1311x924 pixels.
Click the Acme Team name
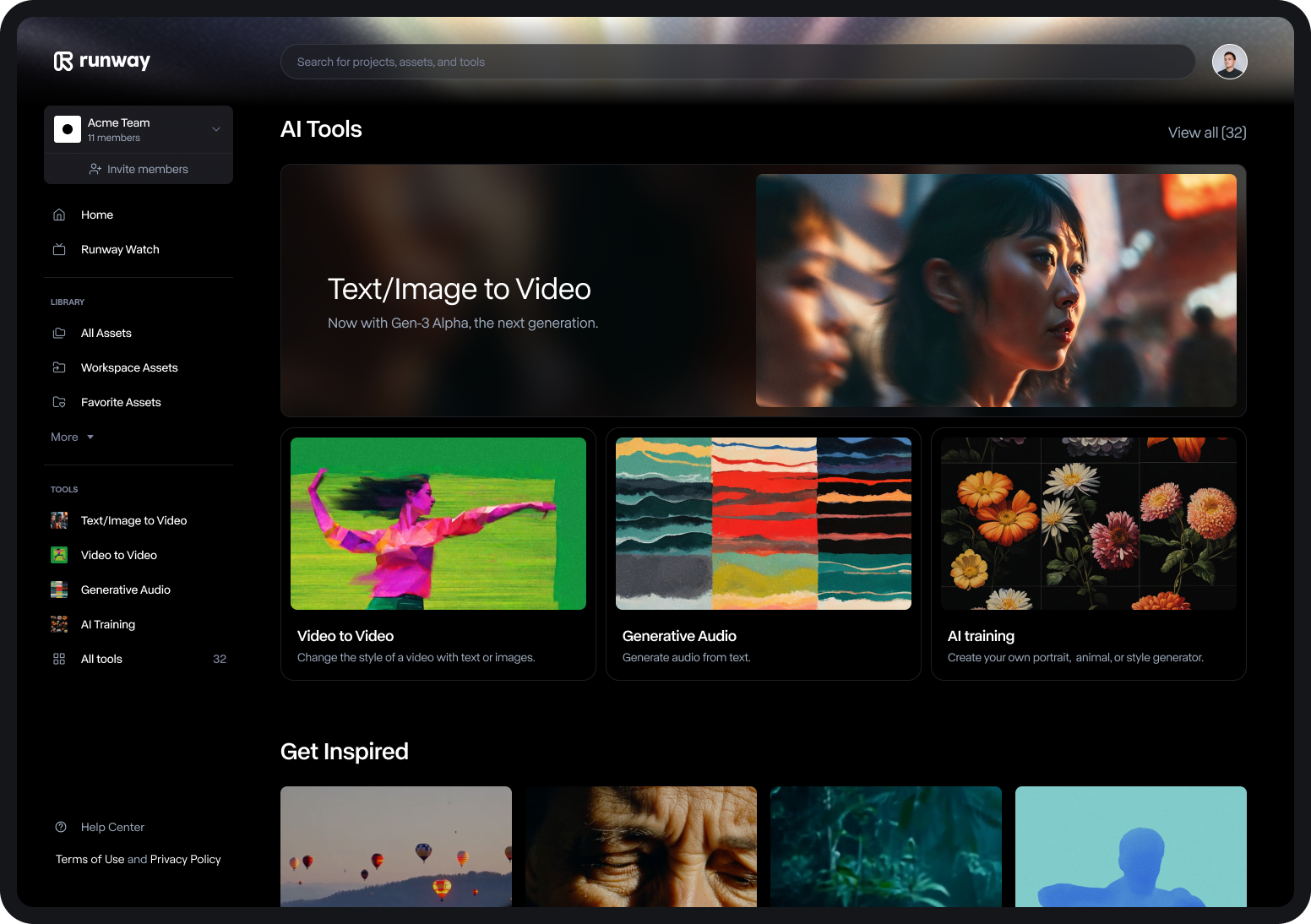point(119,122)
